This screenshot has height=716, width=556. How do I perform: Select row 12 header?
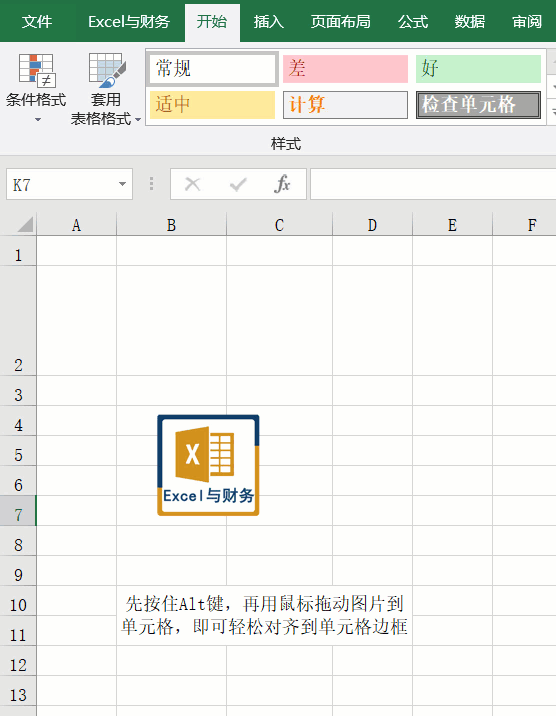click(x=18, y=660)
